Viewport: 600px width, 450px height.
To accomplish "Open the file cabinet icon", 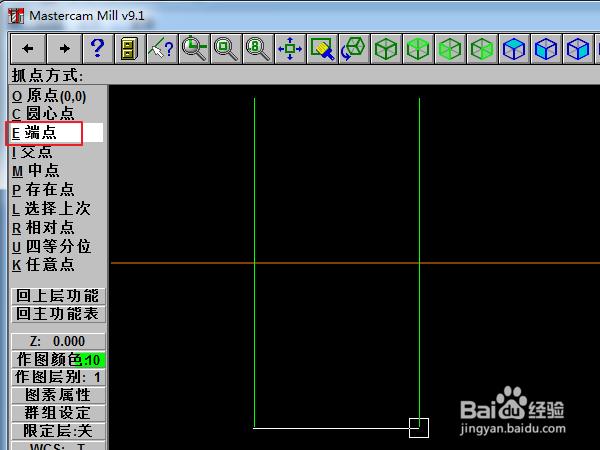I will [130, 49].
